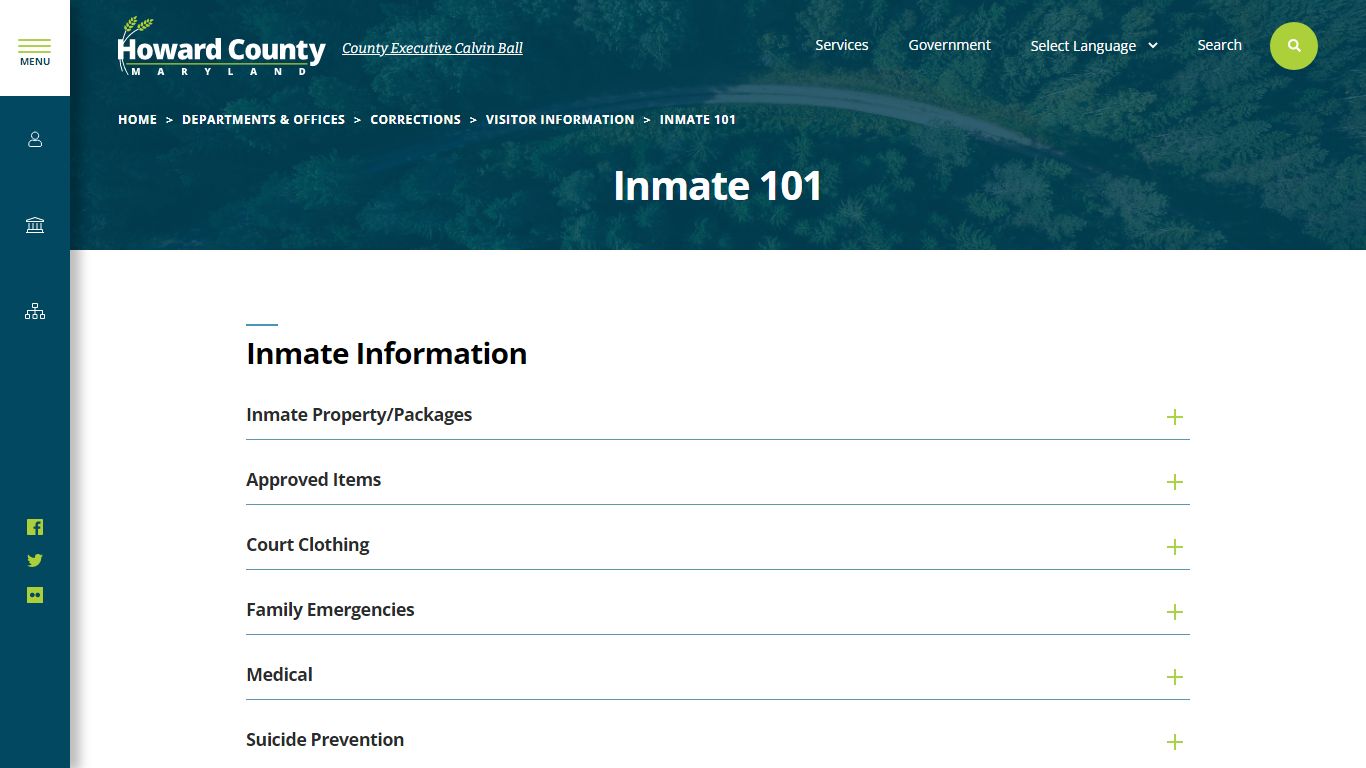This screenshot has height=768, width=1366.
Task: Open the Twitter icon link
Action: point(35,561)
